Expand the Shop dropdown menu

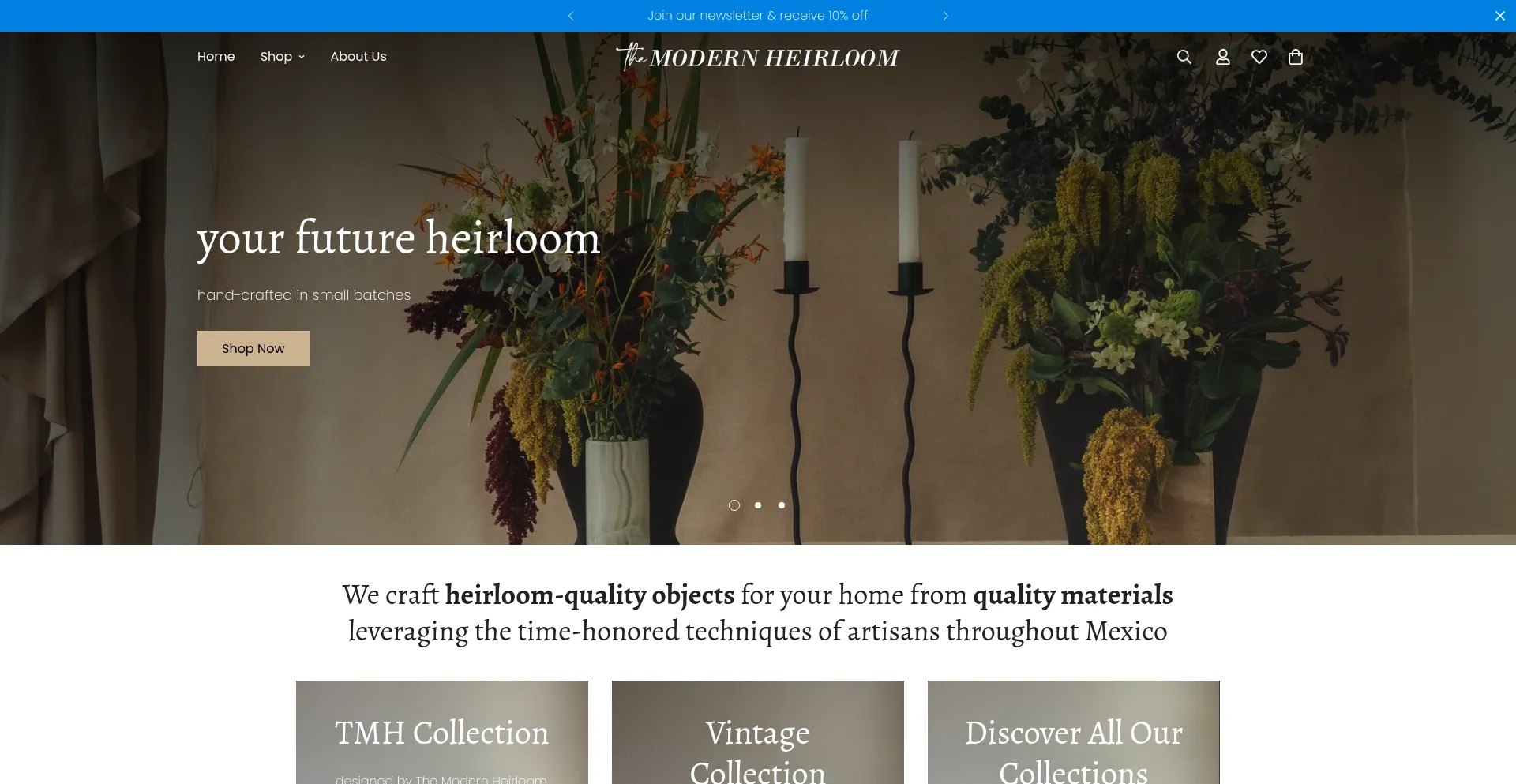click(282, 57)
